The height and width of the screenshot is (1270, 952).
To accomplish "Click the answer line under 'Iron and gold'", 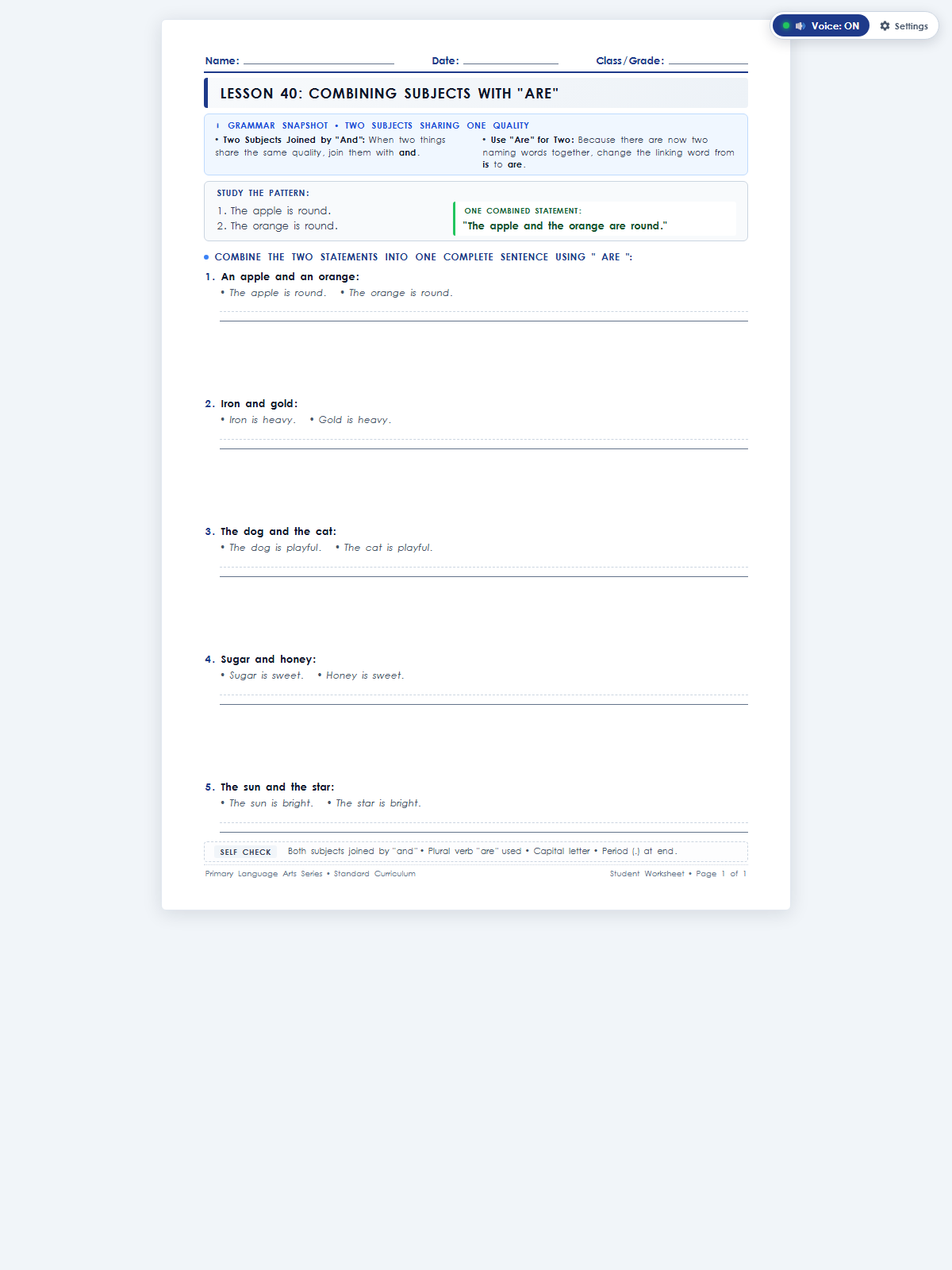I will [x=484, y=444].
